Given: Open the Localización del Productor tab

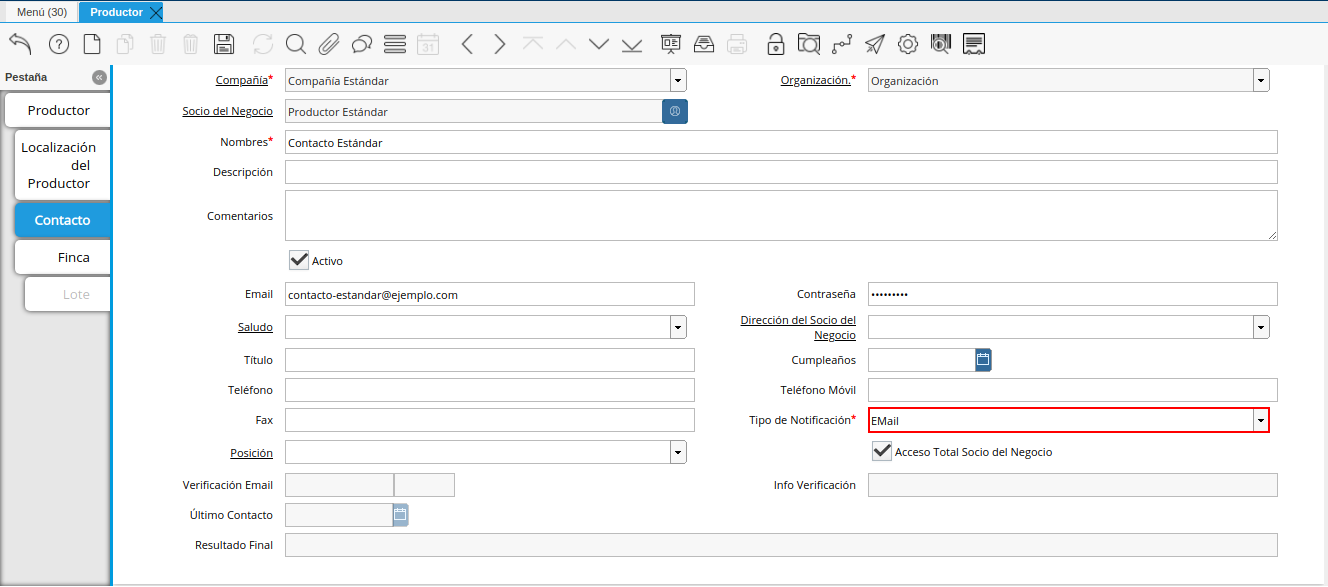Looking at the screenshot, I should [x=59, y=165].
